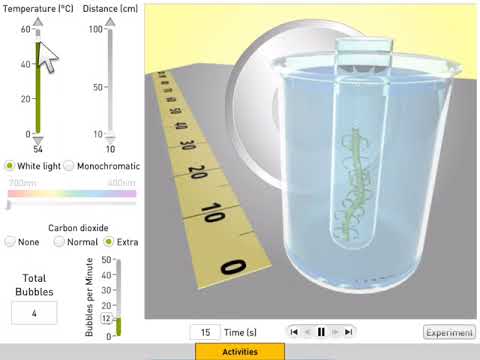Click the distance value 10 below the slider

coord(110,149)
